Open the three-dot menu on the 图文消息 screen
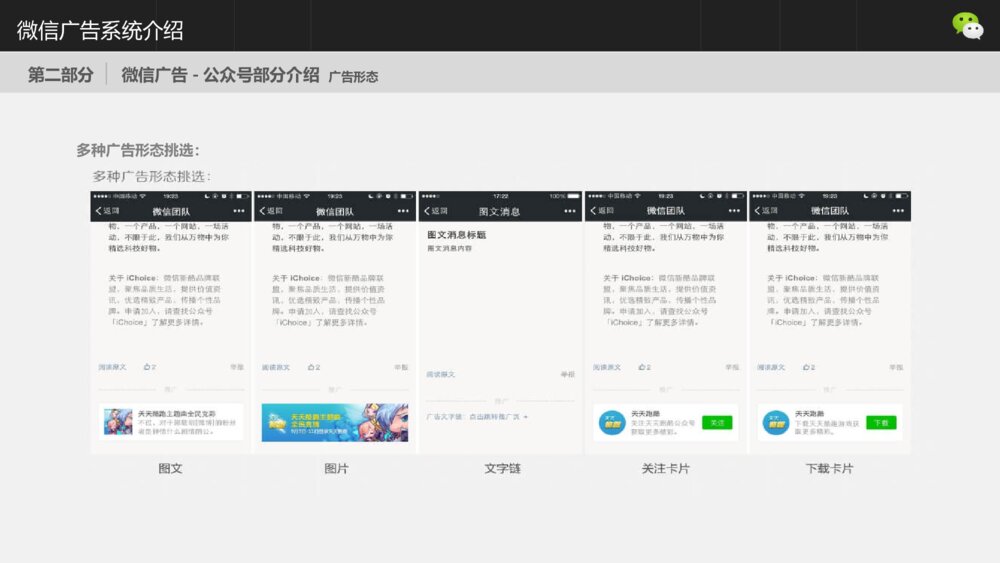Screen dimensions: 1000x563 [570, 211]
